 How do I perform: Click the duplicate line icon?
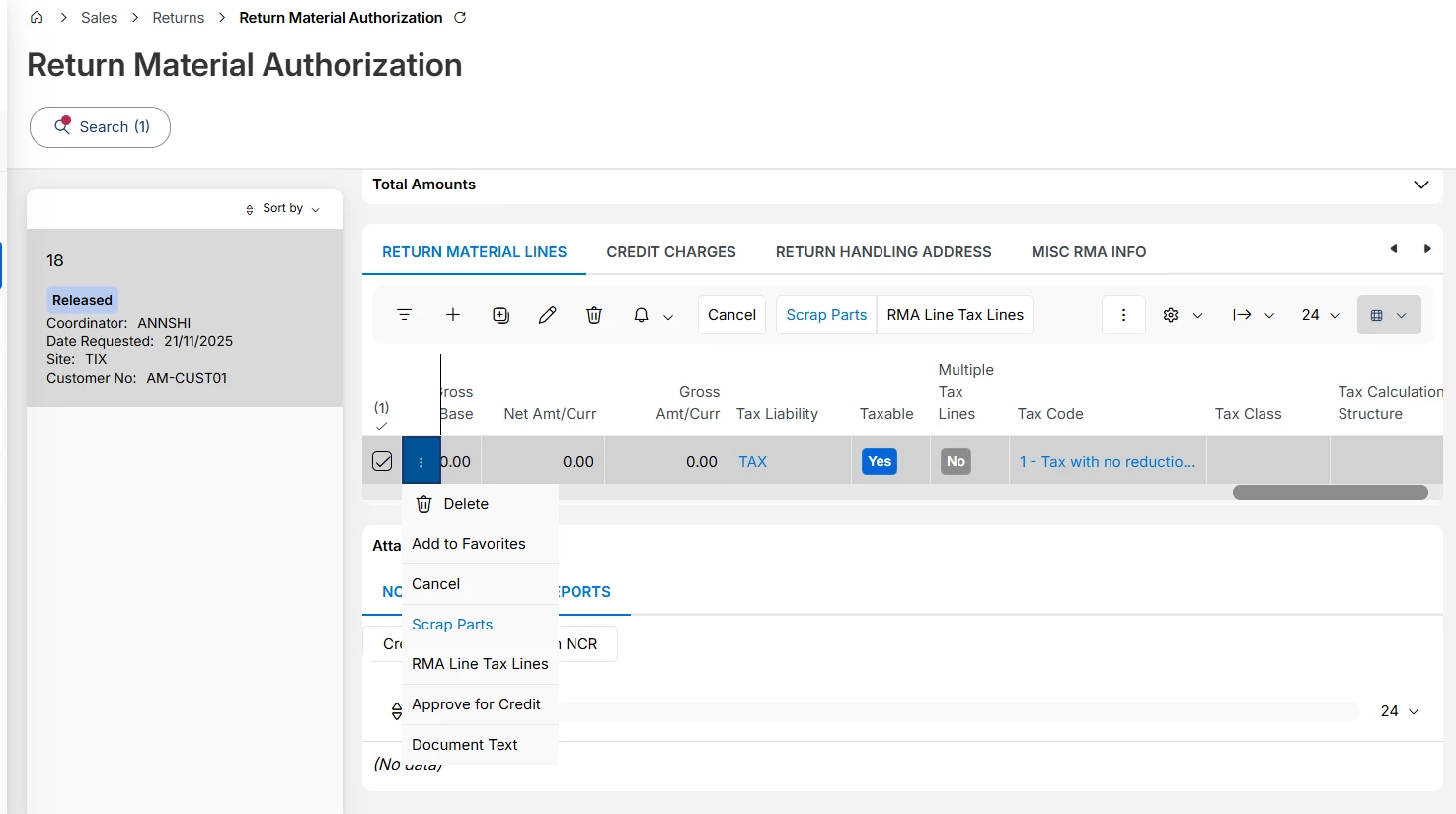click(501, 315)
